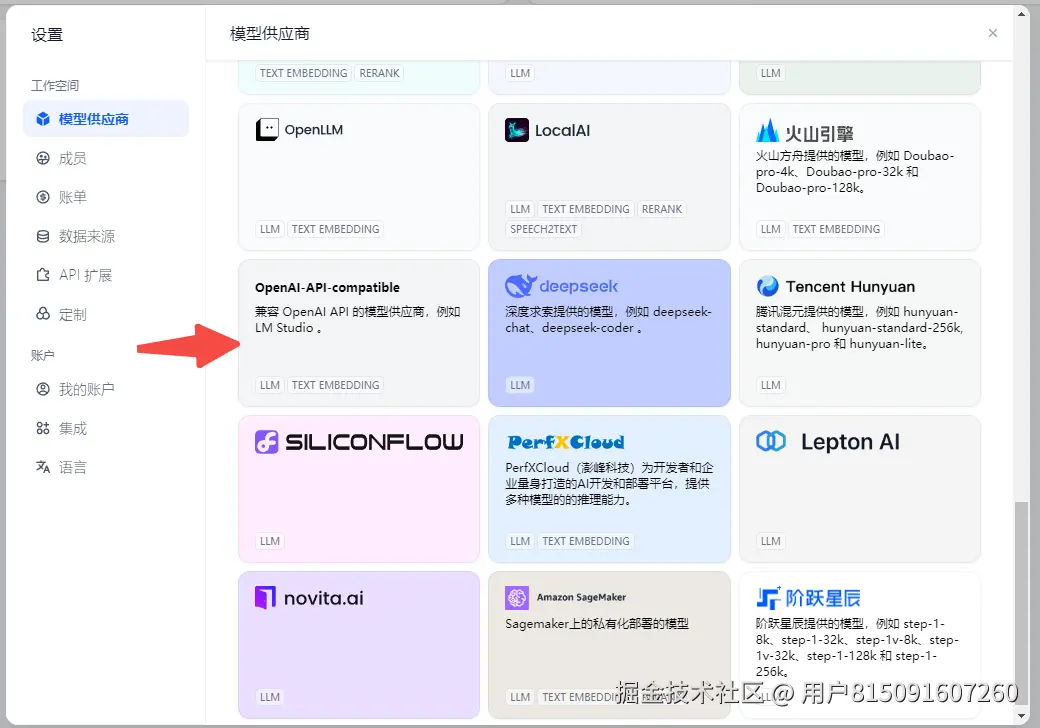Viewport: 1040px width, 728px height.
Task: Select the Tencent Hunyuan provider card
Action: 860,333
